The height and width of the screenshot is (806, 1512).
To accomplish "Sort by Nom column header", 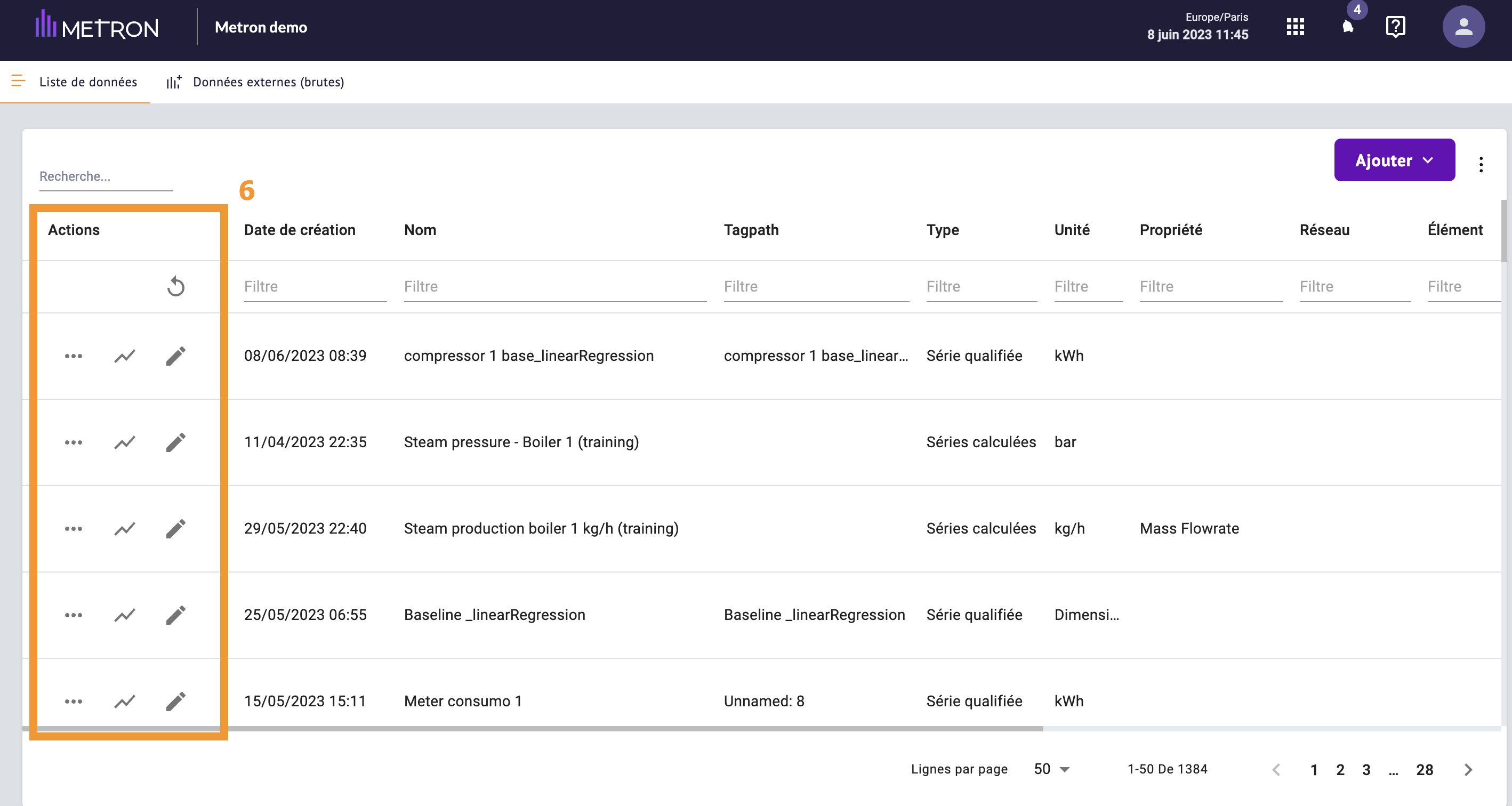I will (x=420, y=230).
